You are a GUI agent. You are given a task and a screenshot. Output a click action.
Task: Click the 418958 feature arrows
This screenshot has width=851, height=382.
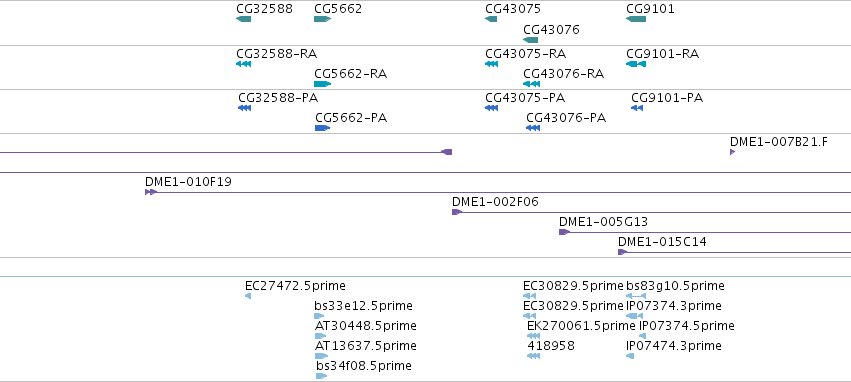pos(534,356)
